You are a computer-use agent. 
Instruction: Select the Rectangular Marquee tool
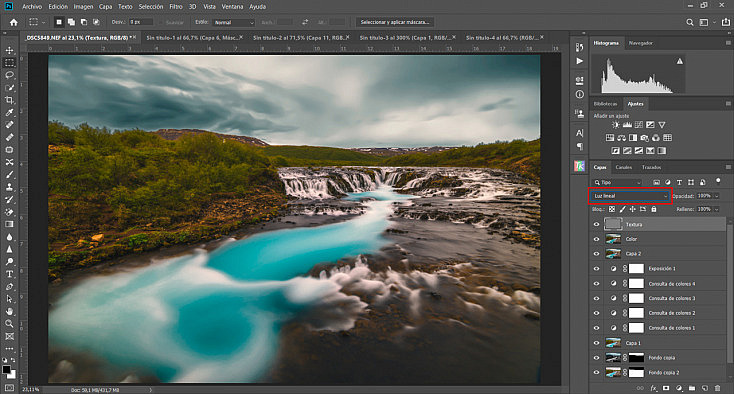(x=9, y=62)
